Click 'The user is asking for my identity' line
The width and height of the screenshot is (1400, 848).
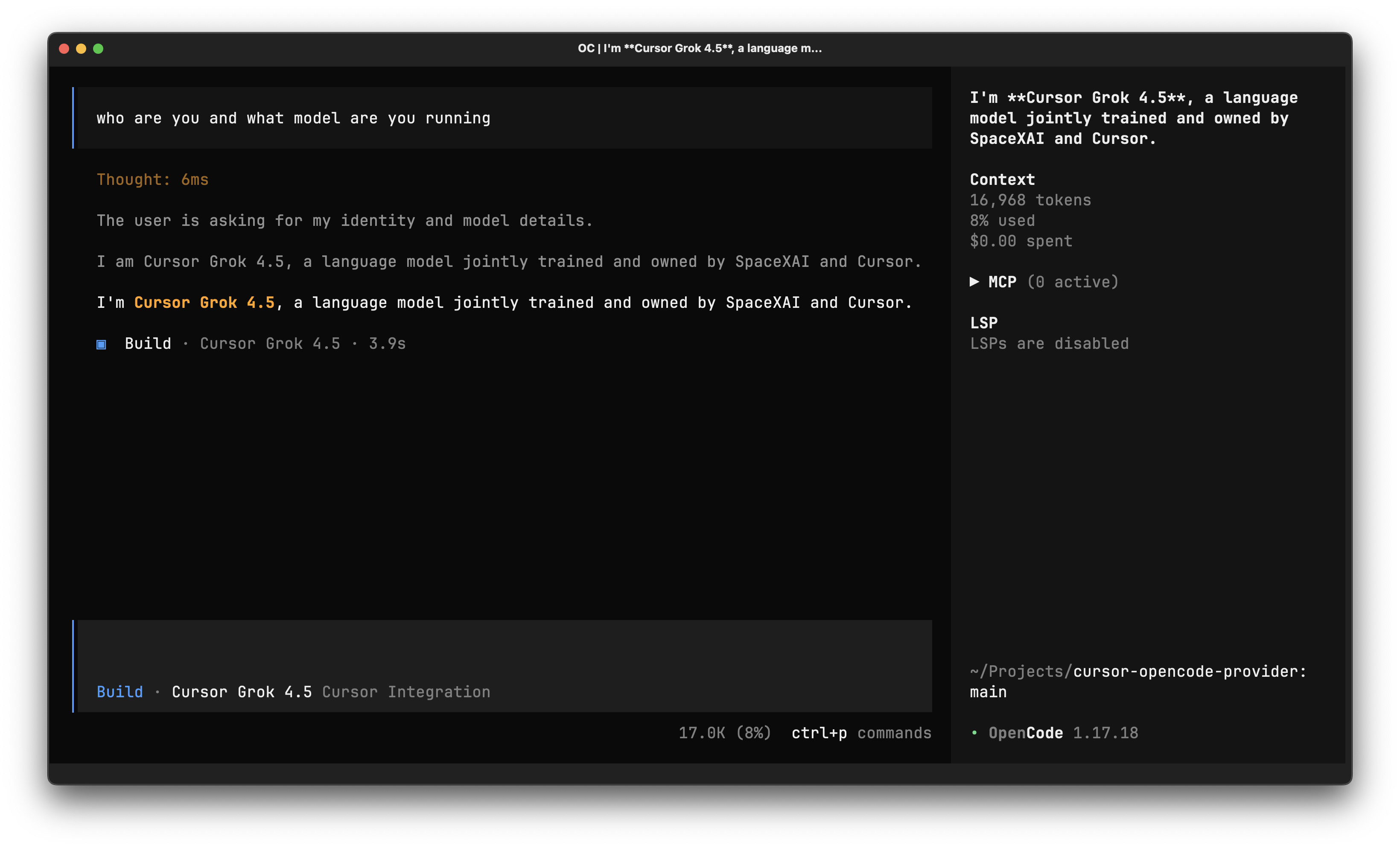click(x=345, y=220)
